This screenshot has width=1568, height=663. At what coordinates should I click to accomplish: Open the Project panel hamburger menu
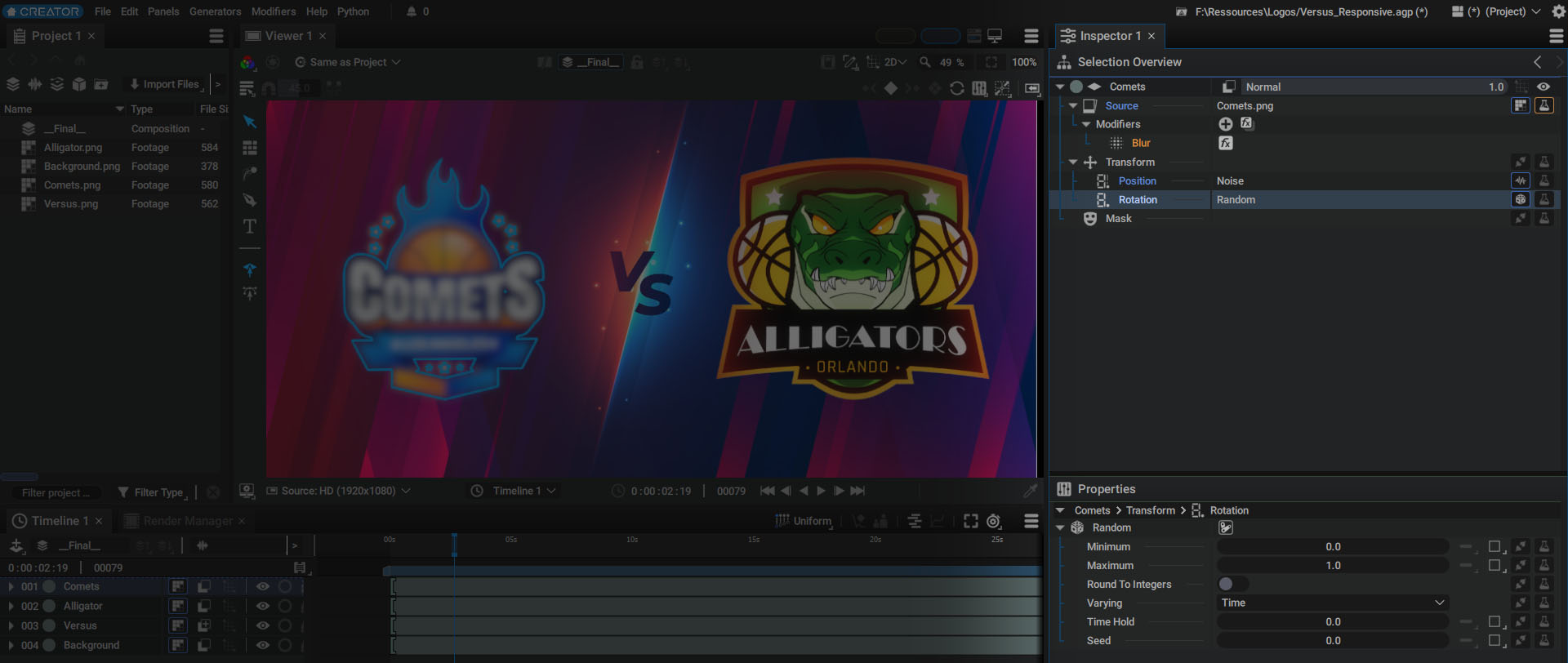(x=216, y=36)
